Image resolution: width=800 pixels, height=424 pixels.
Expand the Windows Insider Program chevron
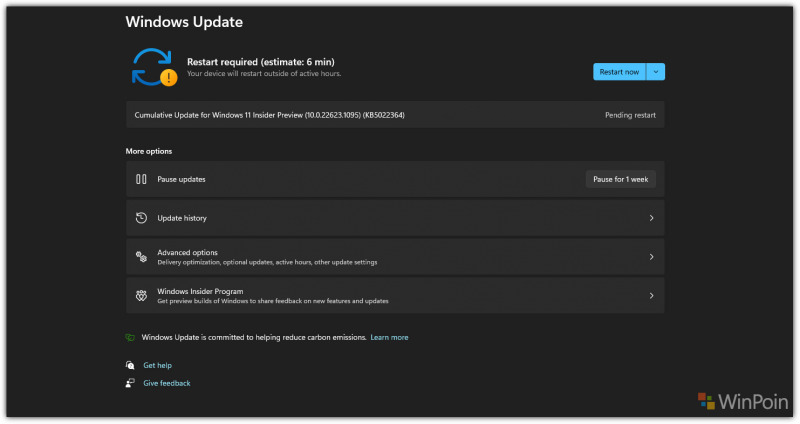coord(651,295)
